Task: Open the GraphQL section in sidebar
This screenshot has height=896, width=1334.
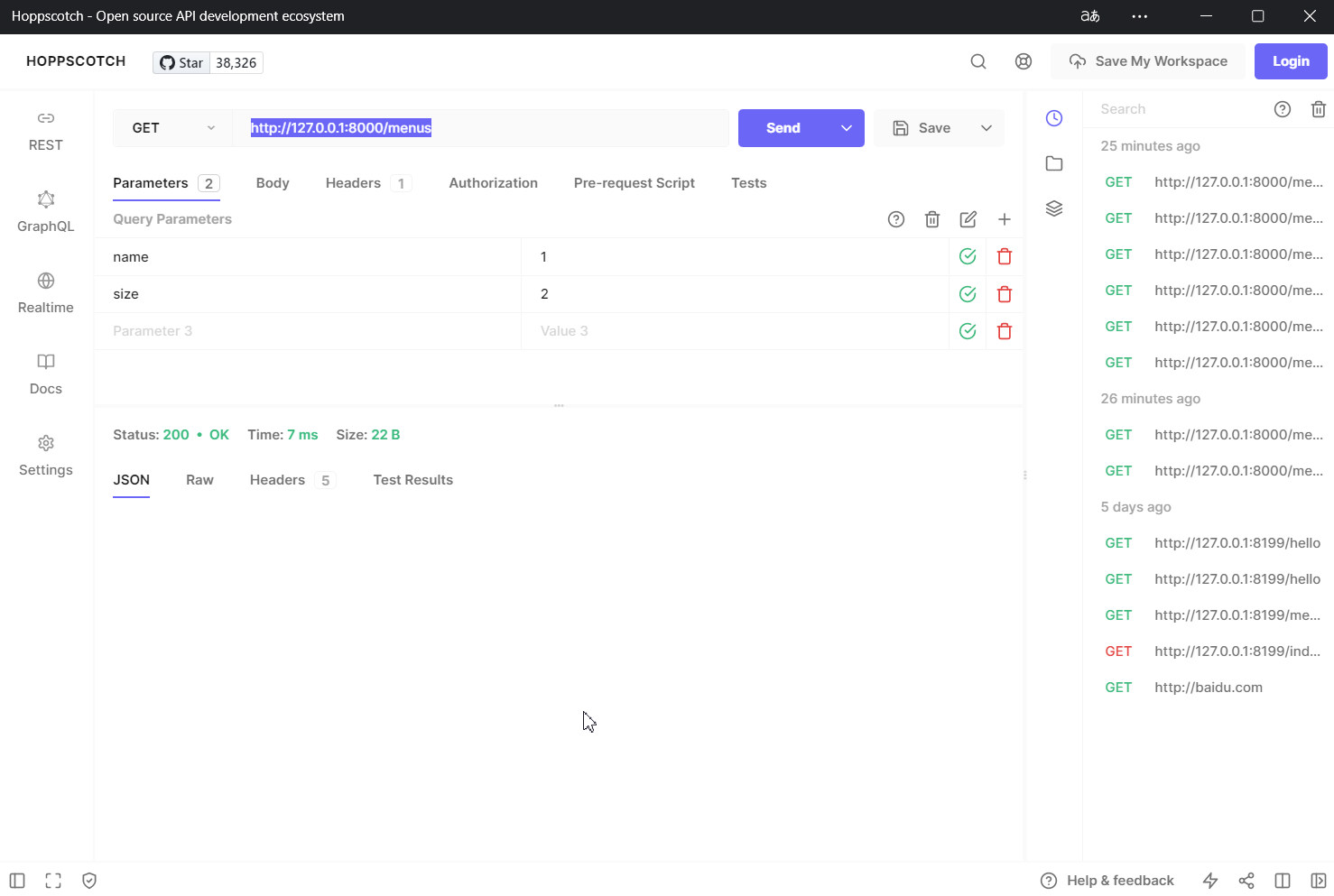Action: pos(46,213)
